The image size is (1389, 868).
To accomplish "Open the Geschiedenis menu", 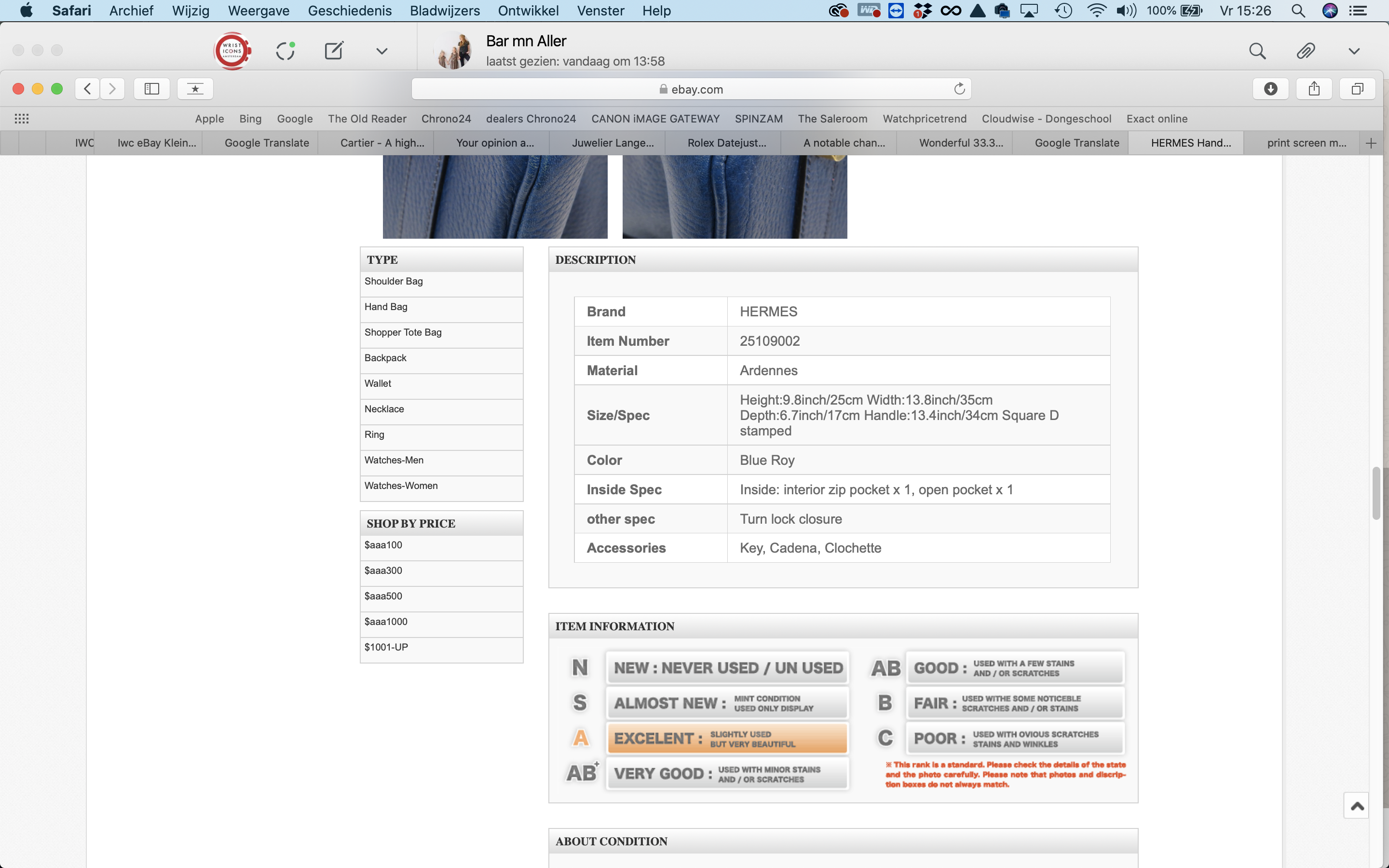I will 350,10.
